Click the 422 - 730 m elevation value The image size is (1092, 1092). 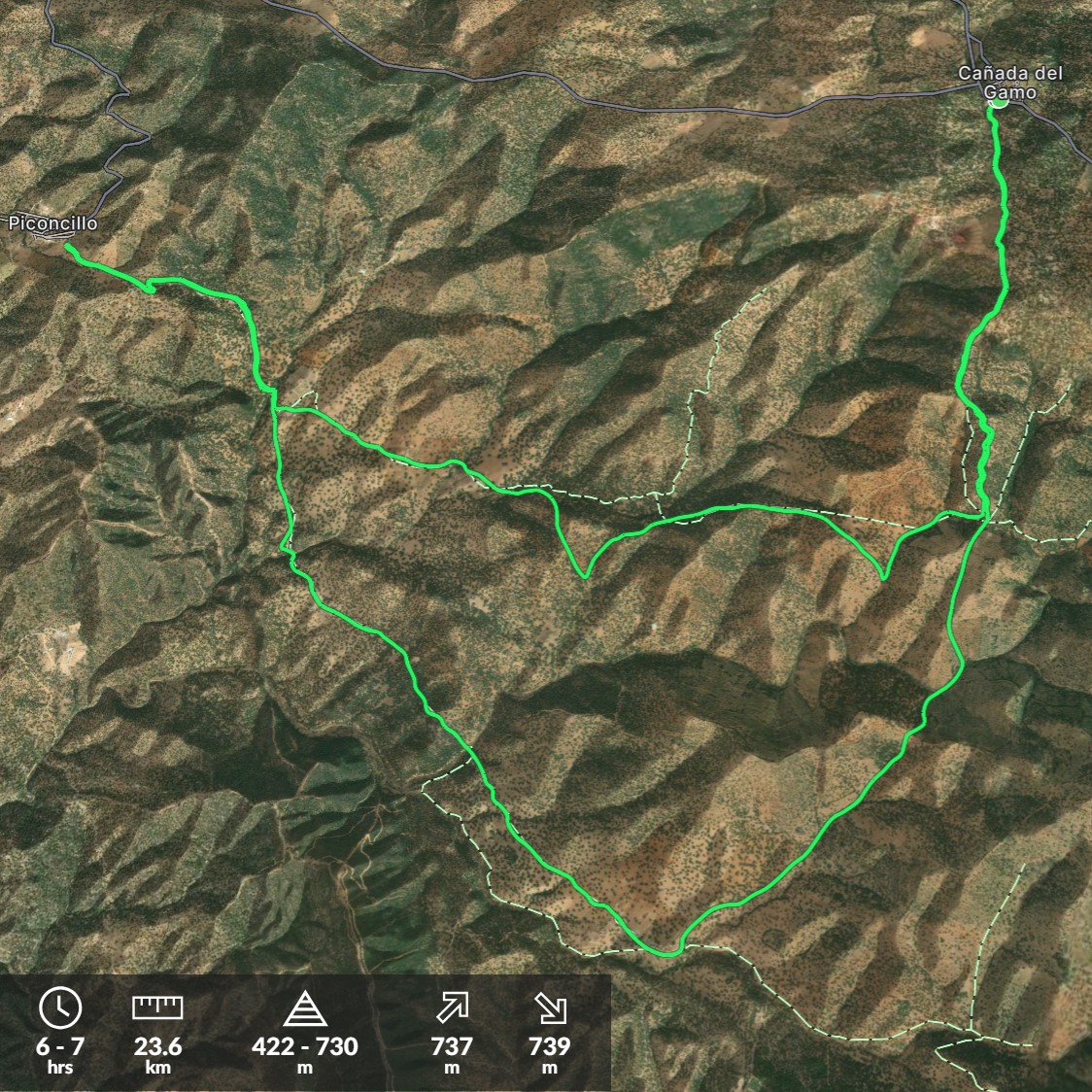tap(305, 1053)
